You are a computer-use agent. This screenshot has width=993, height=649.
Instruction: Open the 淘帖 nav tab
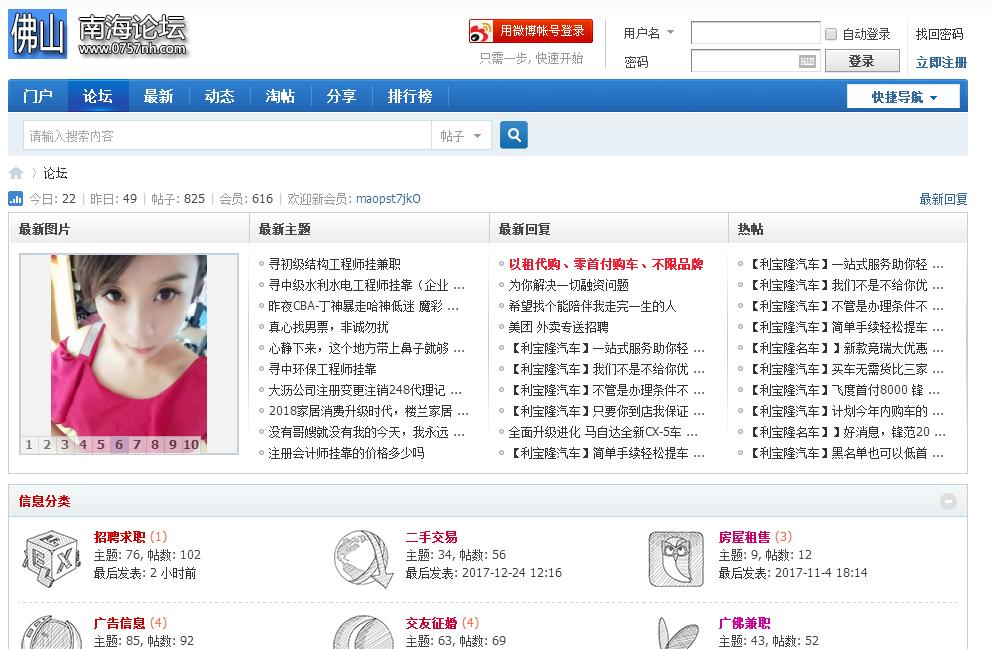click(x=280, y=96)
